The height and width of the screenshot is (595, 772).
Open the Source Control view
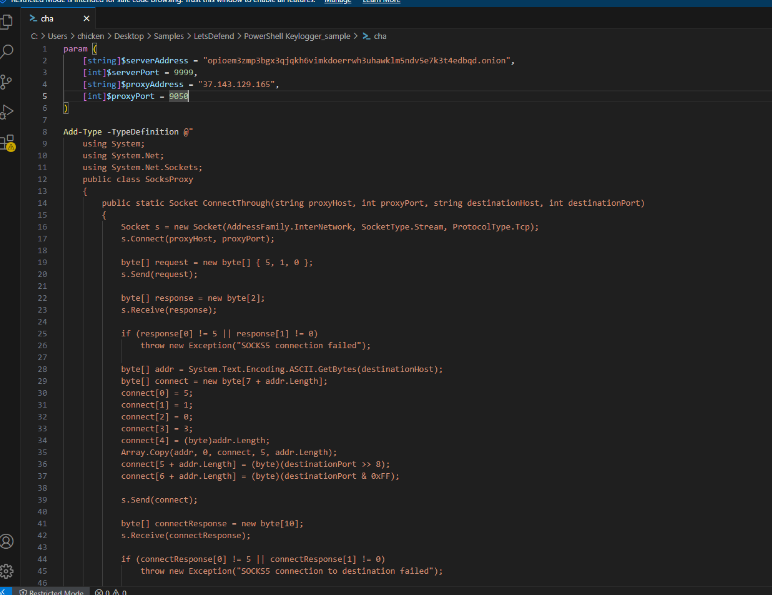point(7,82)
